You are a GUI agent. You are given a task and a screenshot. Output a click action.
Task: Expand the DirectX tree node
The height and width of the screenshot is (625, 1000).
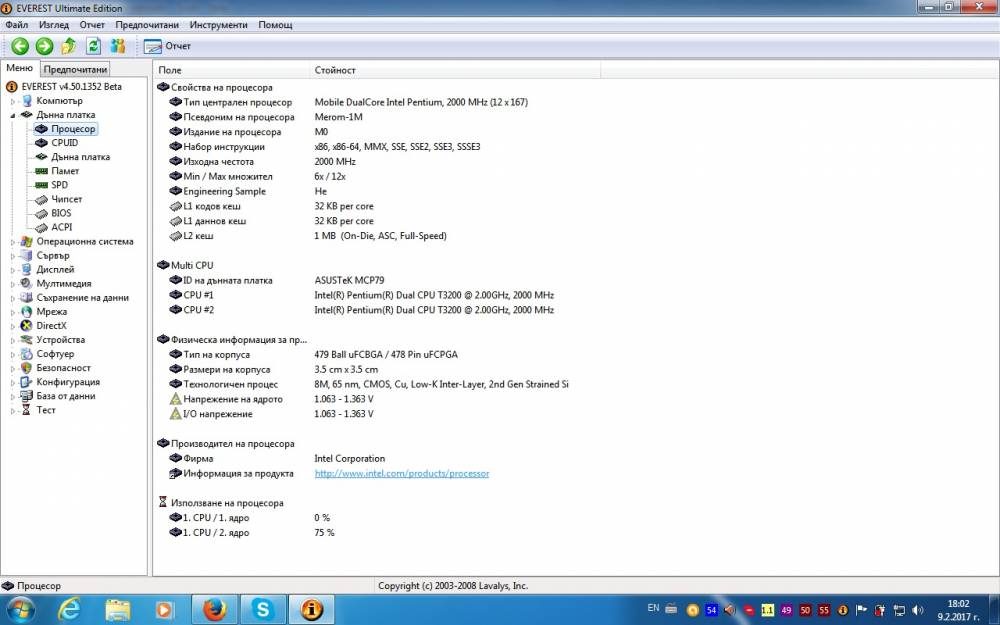point(12,327)
